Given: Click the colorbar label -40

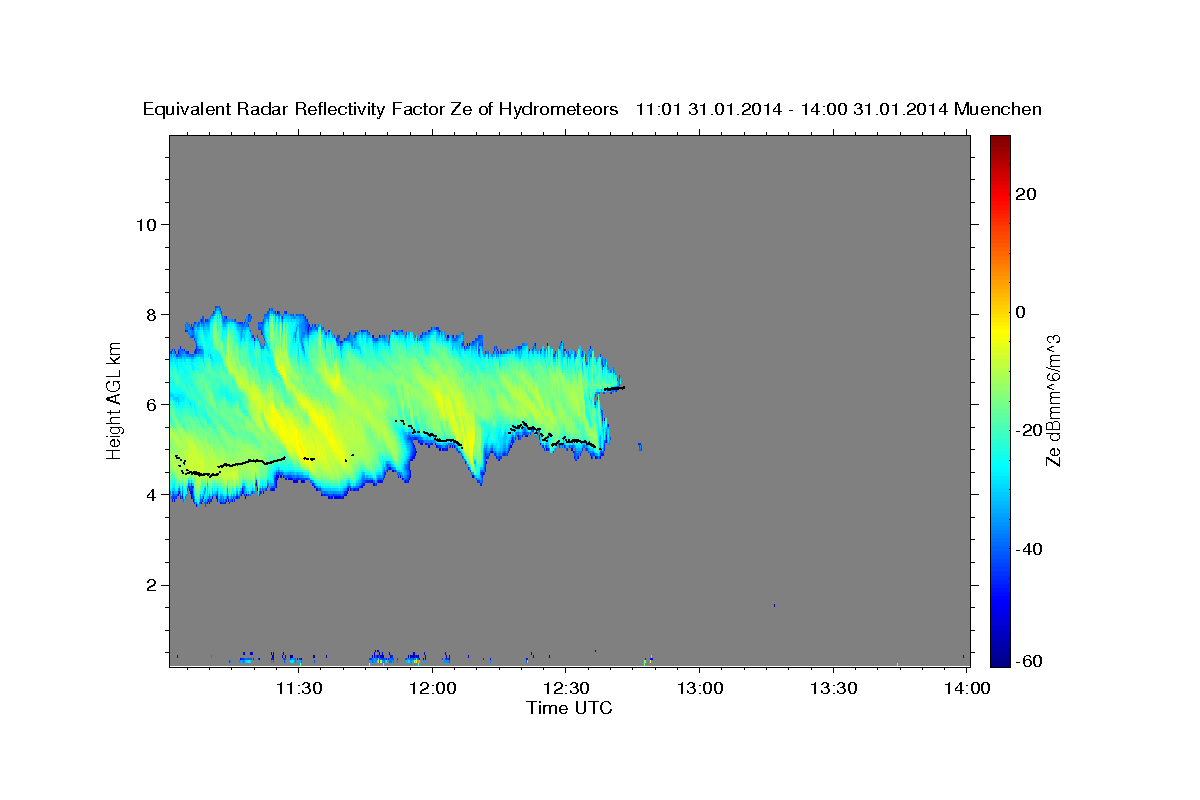Looking at the screenshot, I should pyautogui.click(x=1027, y=549).
